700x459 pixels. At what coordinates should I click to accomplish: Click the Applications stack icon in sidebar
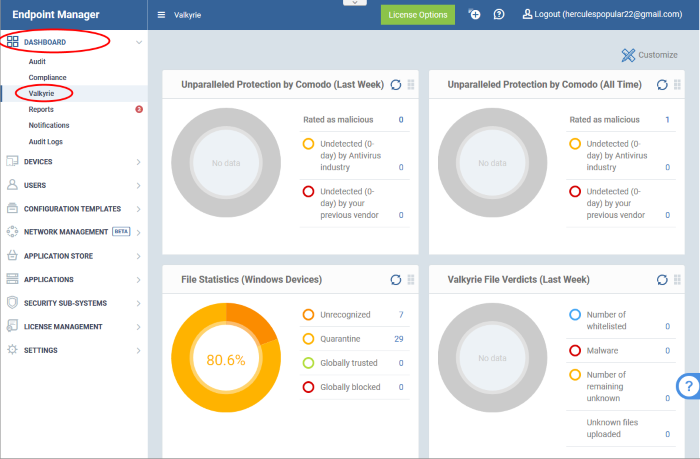[x=12, y=279]
